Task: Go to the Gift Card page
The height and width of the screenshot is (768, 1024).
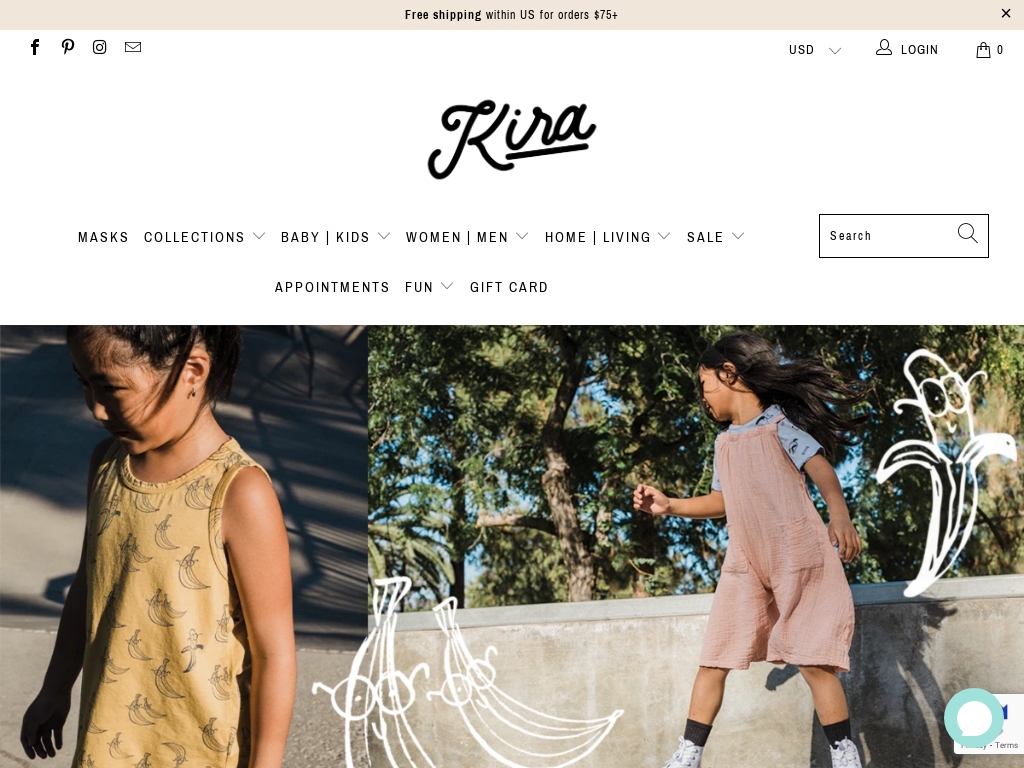Action: (x=509, y=287)
